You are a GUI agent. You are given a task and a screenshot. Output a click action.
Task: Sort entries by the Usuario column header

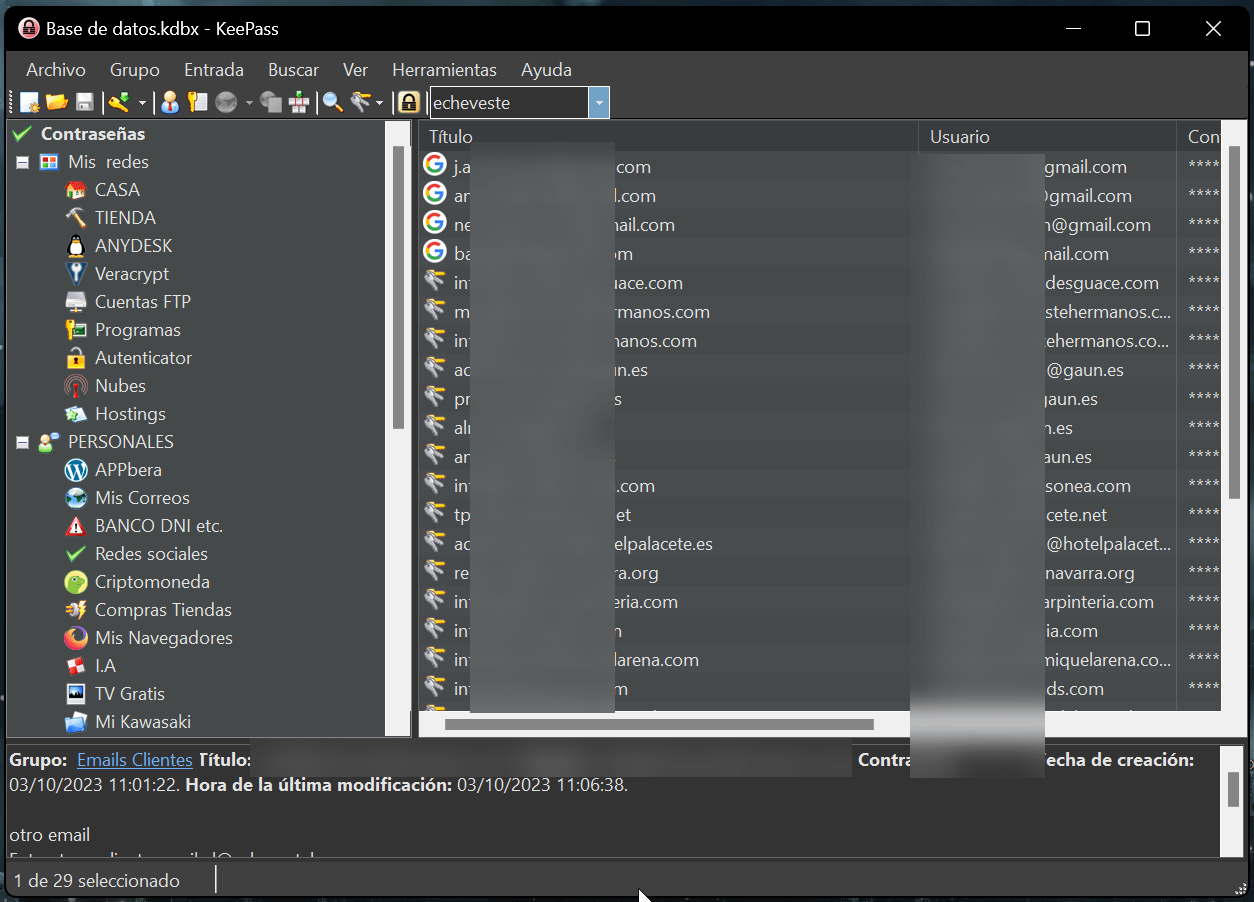[x=1048, y=137]
